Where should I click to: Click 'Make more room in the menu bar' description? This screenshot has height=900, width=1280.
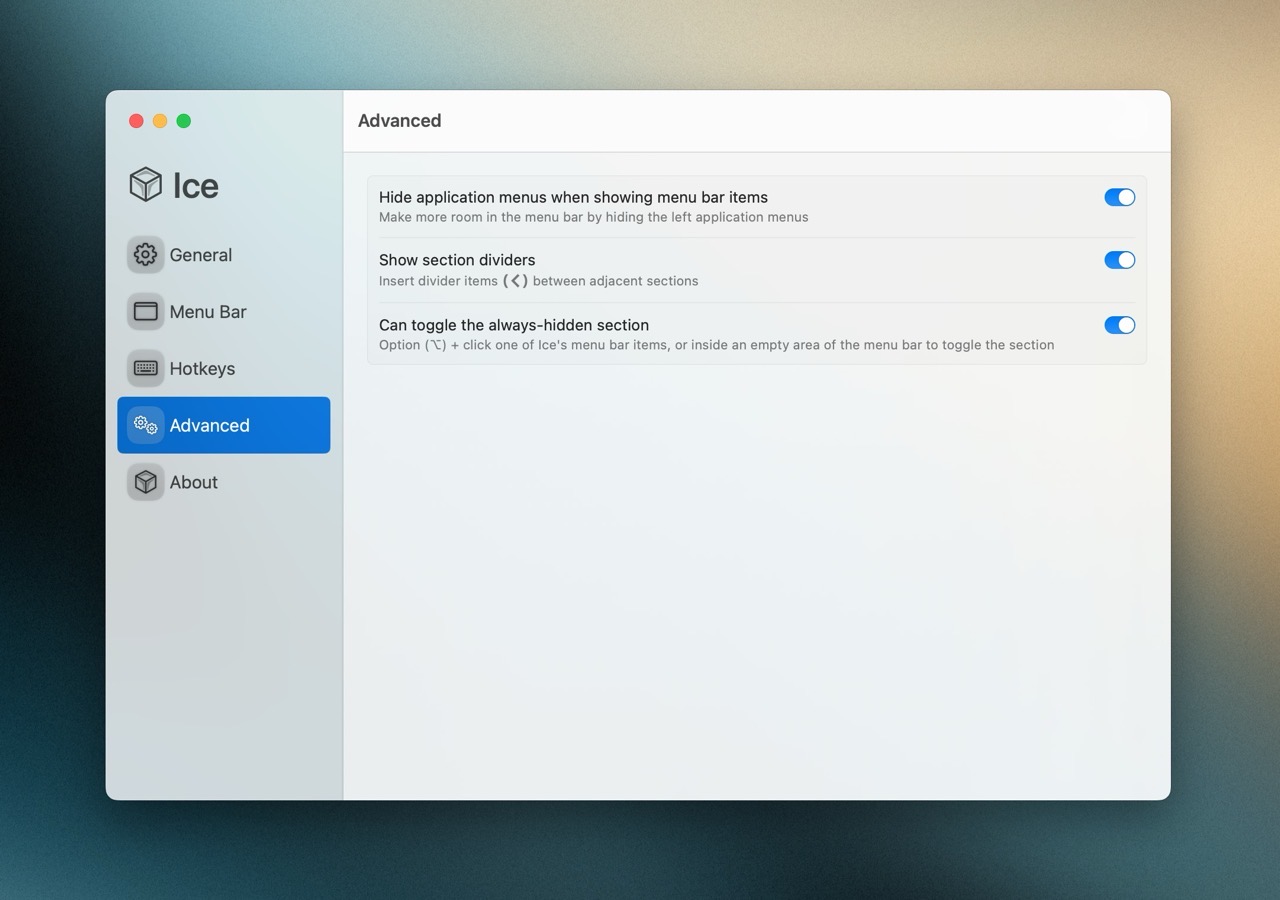593,217
